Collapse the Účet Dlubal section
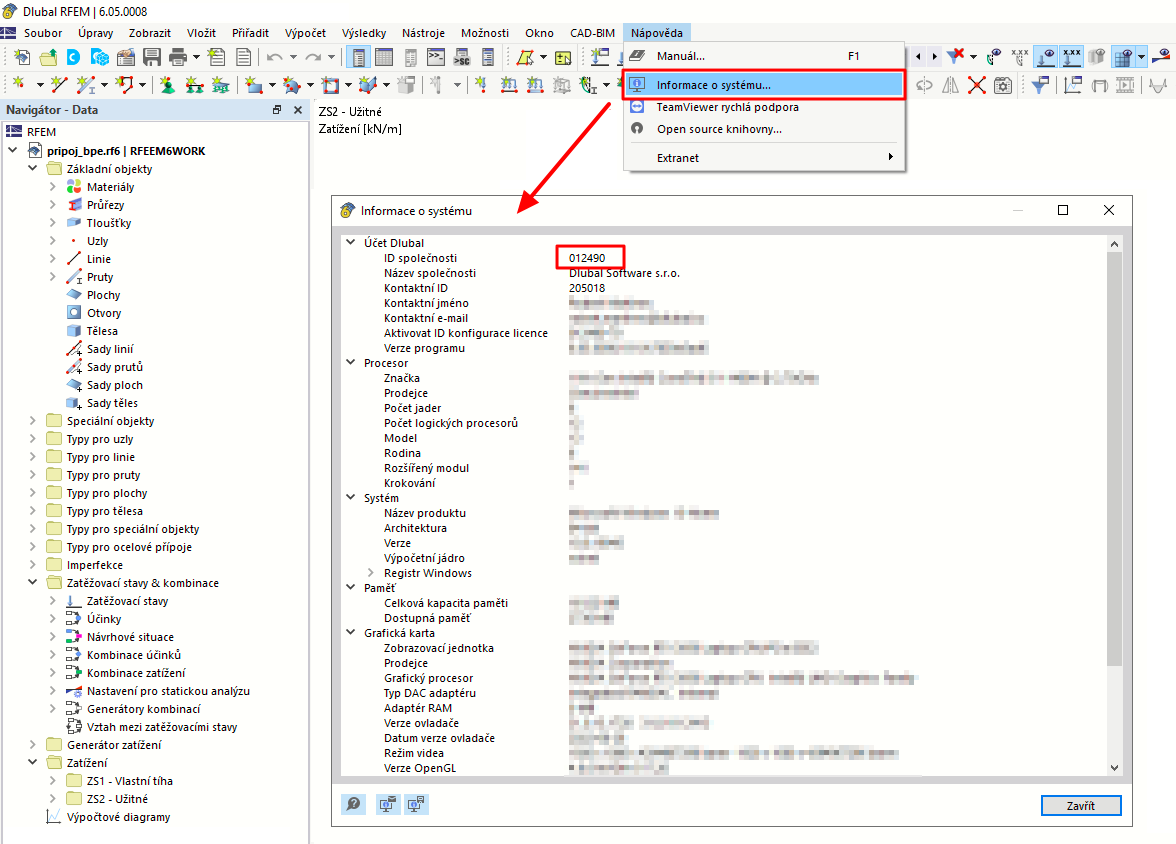 point(351,242)
